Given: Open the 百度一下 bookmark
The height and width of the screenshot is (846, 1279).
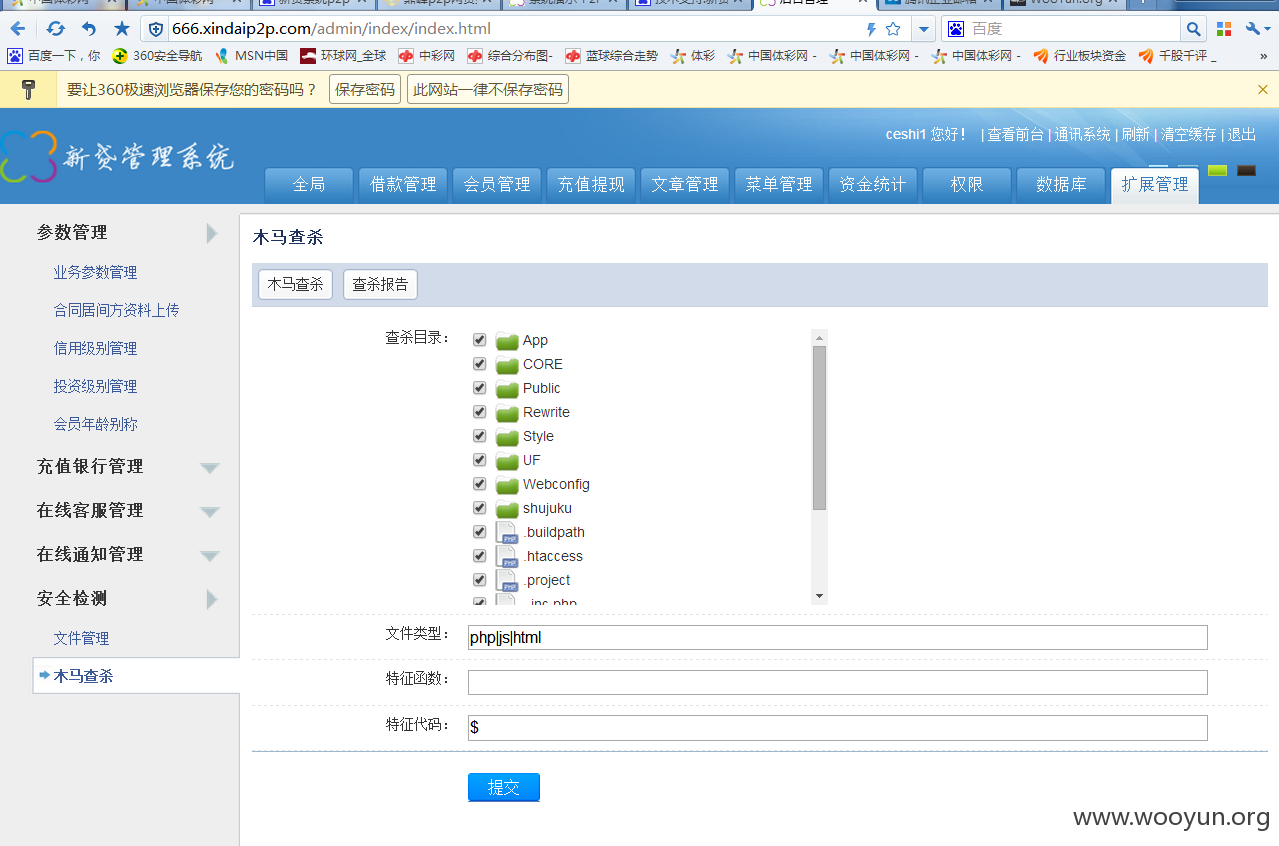Looking at the screenshot, I should [54, 56].
